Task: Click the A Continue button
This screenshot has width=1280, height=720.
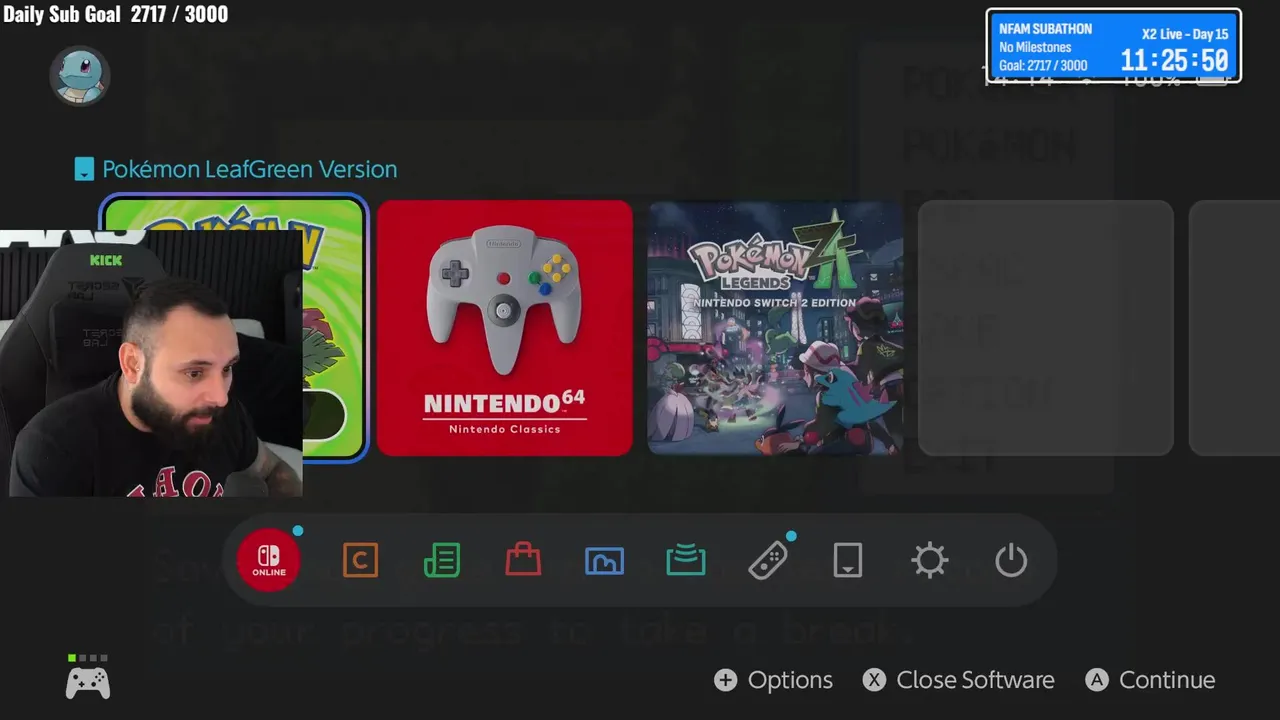Action: pos(1150,680)
